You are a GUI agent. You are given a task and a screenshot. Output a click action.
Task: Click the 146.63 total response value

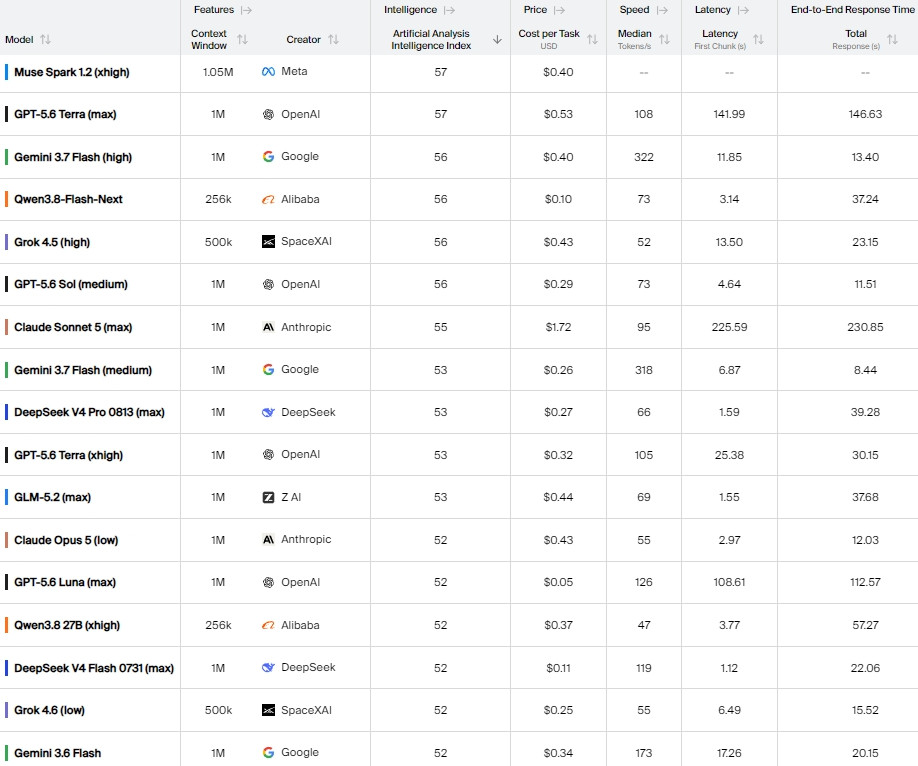coord(865,114)
